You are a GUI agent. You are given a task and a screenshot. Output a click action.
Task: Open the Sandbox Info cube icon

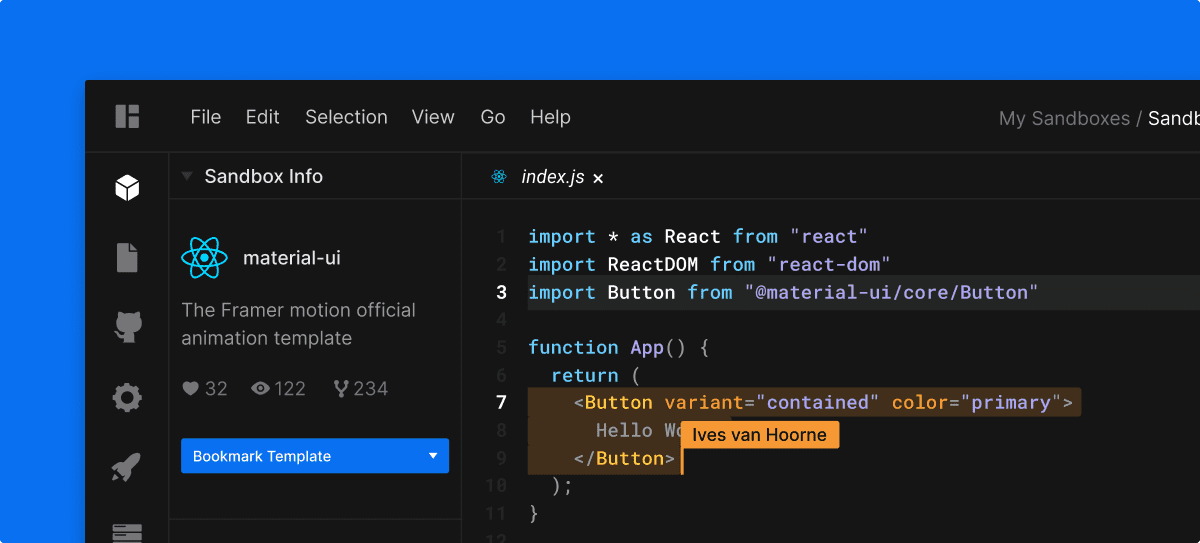(x=127, y=187)
